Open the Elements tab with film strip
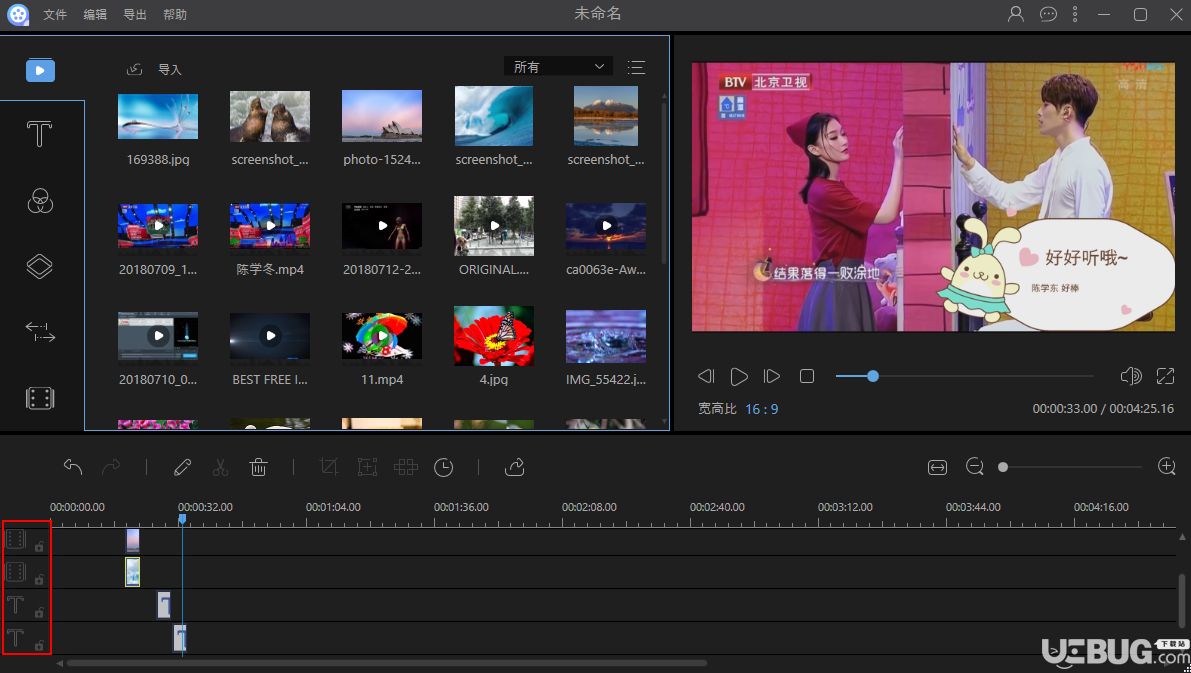This screenshot has height=673, width=1191. 39,398
